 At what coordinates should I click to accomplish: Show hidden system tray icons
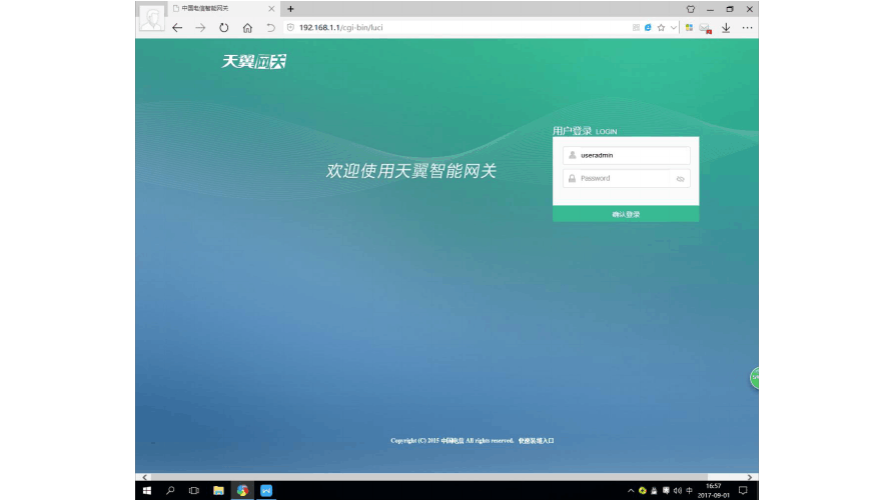[630, 490]
